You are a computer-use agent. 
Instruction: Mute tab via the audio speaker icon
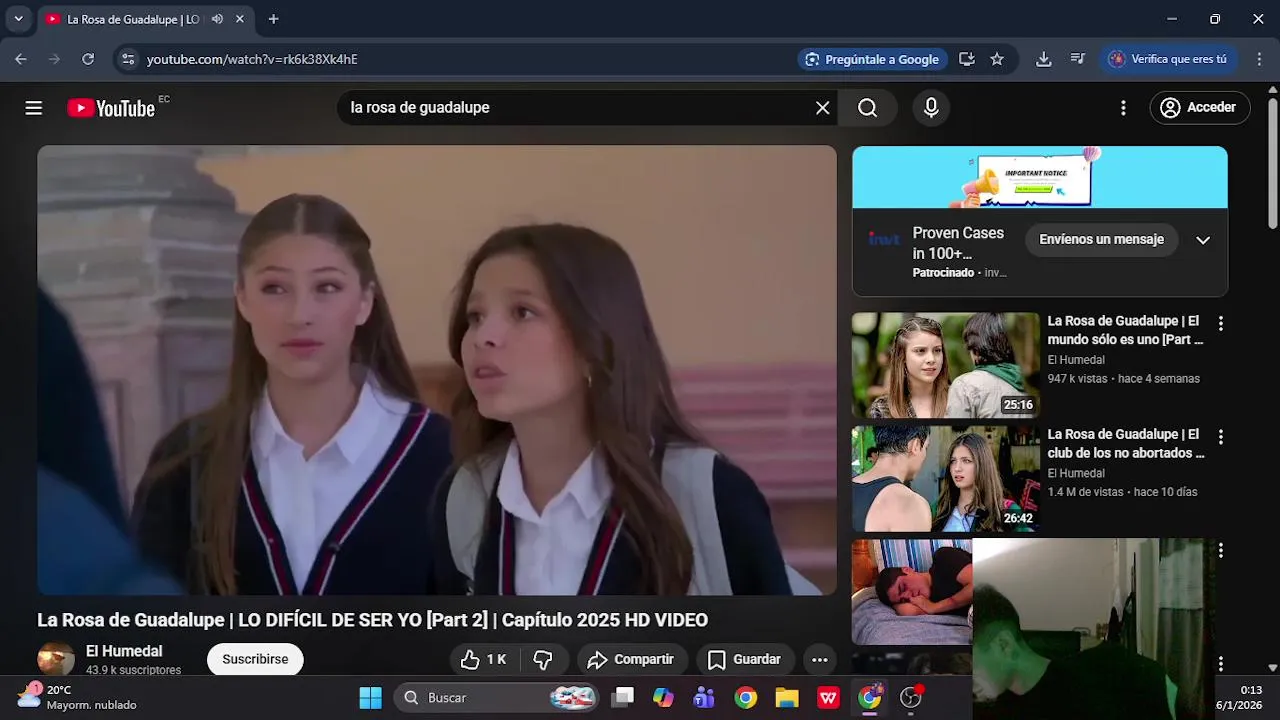pyautogui.click(x=217, y=19)
